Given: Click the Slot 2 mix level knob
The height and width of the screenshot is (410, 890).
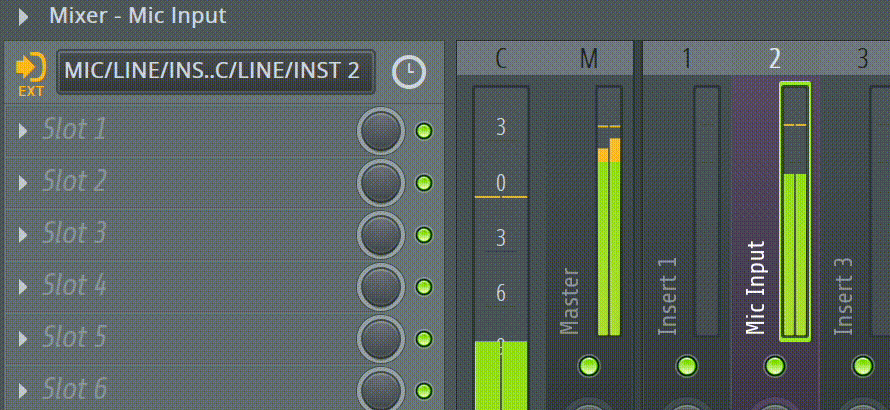Looking at the screenshot, I should [x=381, y=183].
